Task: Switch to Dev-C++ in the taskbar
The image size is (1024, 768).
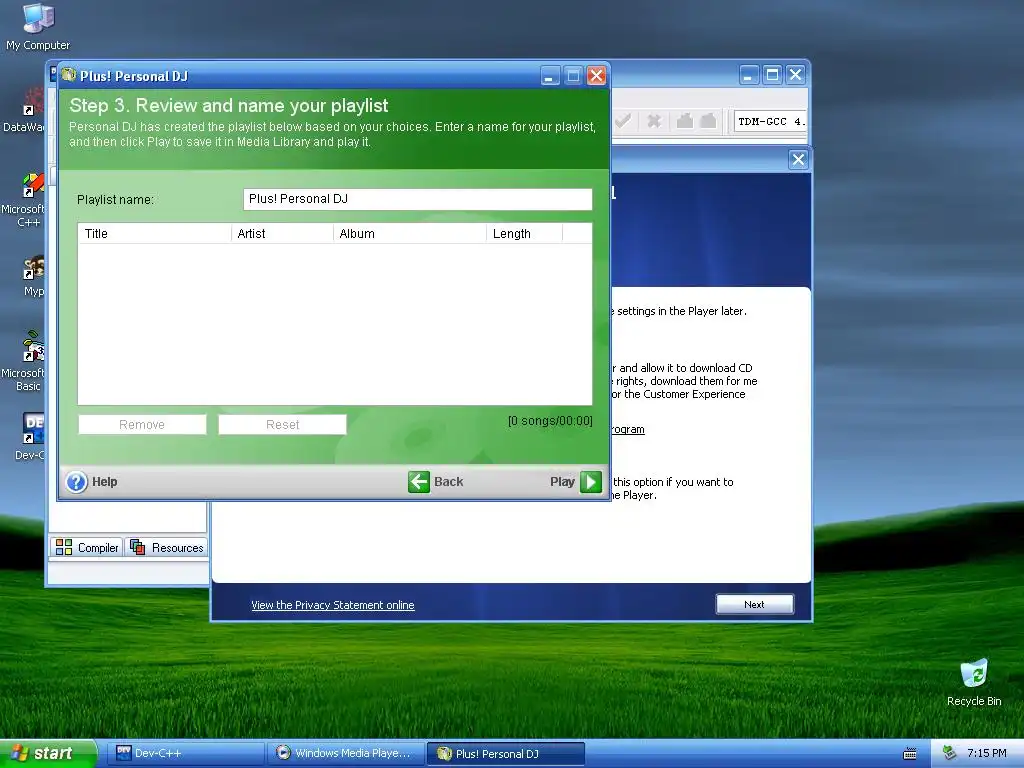Action: [188, 754]
